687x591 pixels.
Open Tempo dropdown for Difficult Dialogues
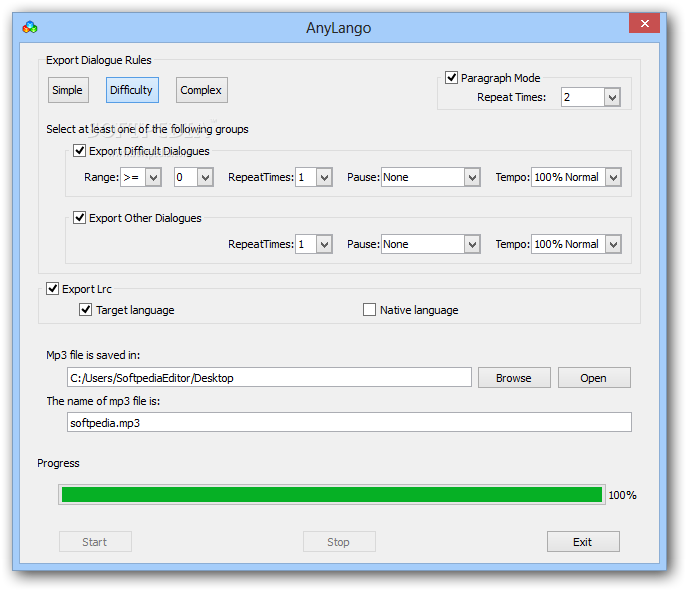(613, 177)
